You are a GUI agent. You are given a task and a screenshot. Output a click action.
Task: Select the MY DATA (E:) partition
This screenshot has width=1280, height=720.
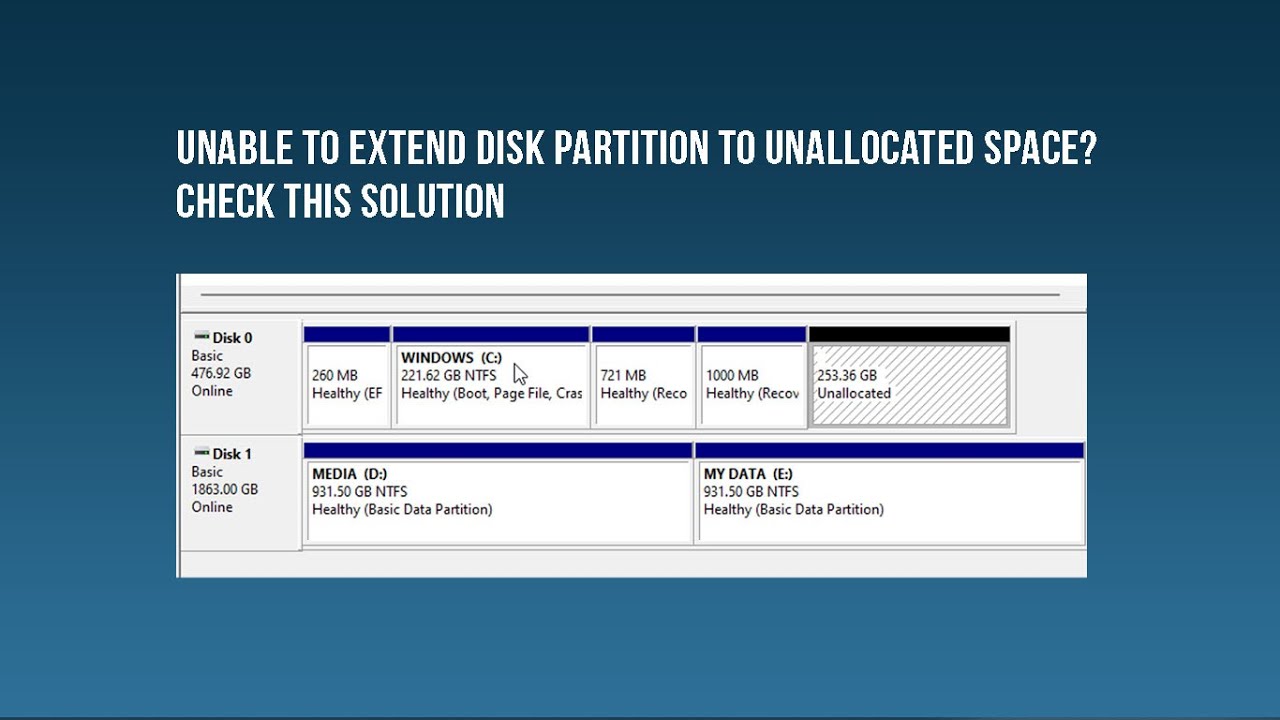point(890,494)
